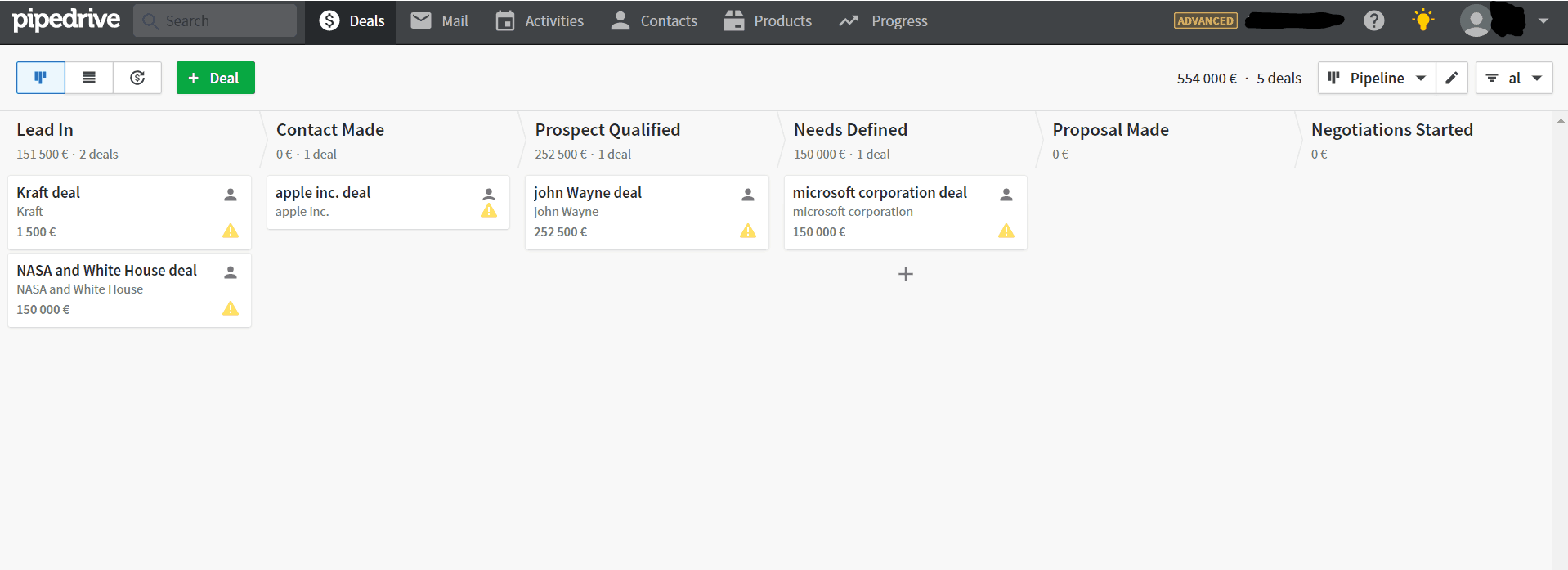
Task: Switch to pipeline kanban view
Action: [40, 78]
